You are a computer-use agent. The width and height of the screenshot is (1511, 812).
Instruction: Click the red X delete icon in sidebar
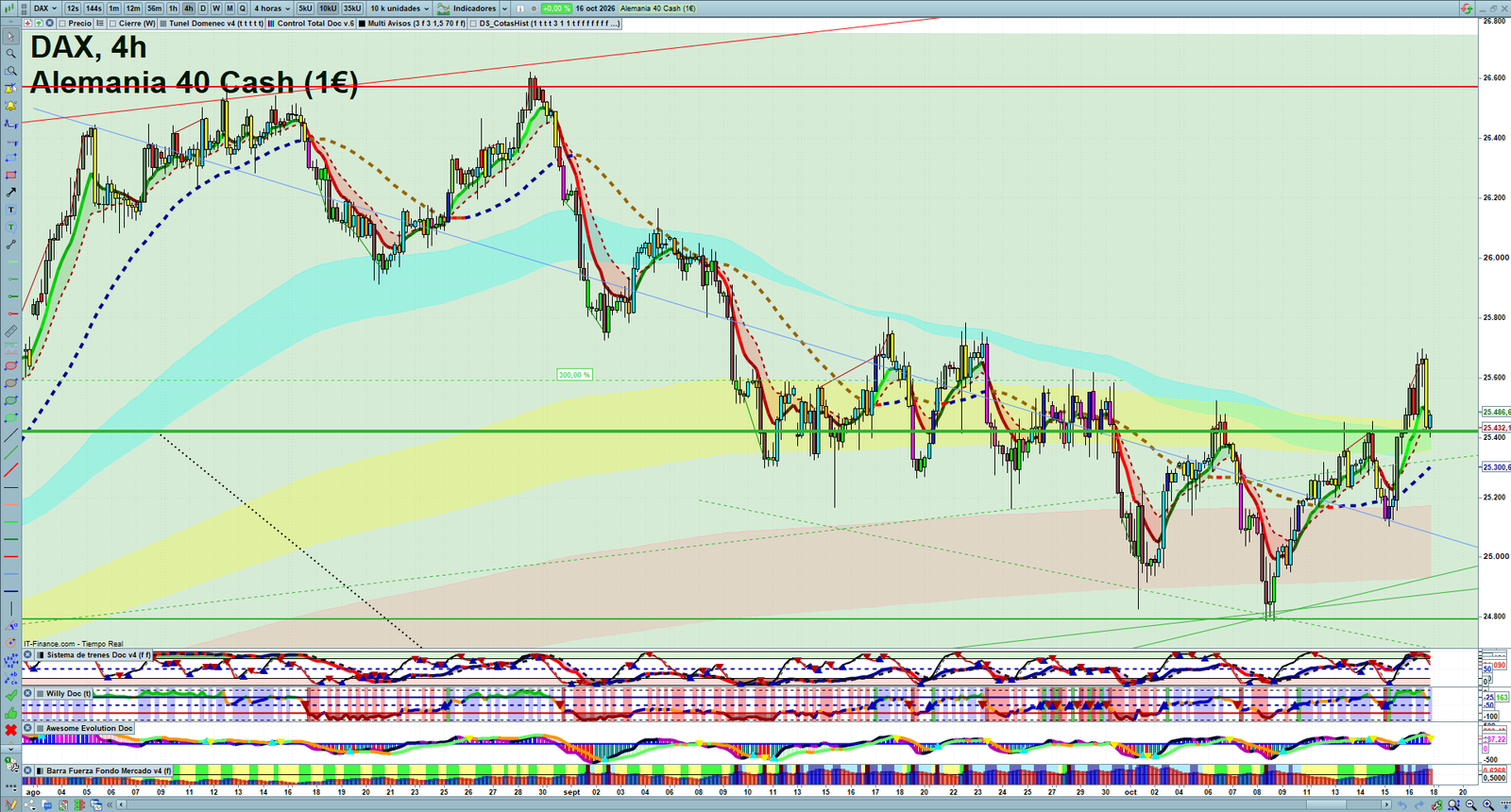[x=11, y=730]
